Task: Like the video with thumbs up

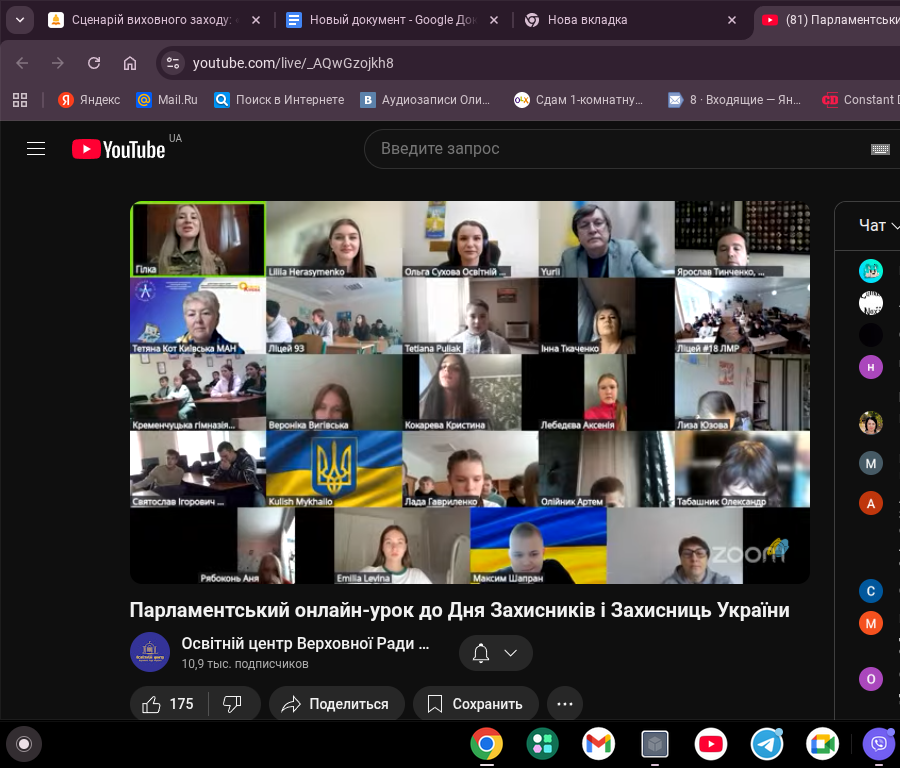Action: pos(167,704)
